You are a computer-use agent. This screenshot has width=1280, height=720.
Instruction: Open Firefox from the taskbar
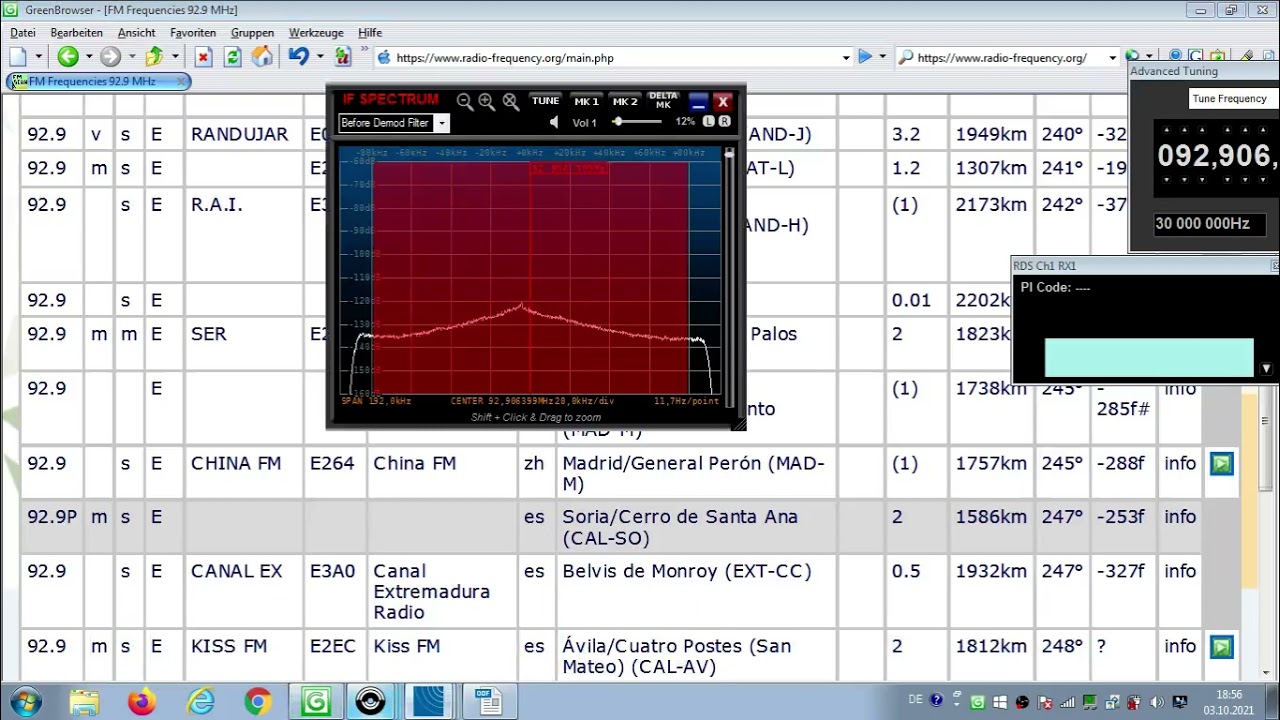[x=142, y=702]
